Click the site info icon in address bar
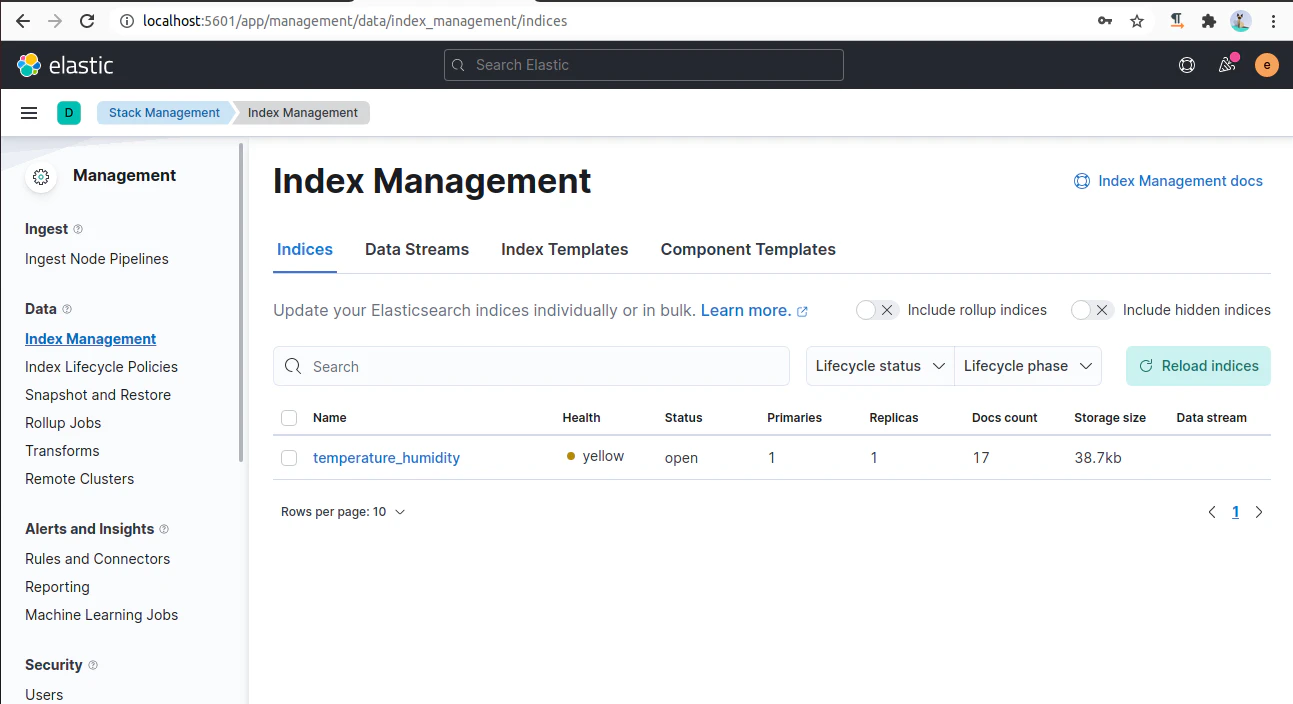Viewport: 1293px width, 704px height. click(126, 21)
